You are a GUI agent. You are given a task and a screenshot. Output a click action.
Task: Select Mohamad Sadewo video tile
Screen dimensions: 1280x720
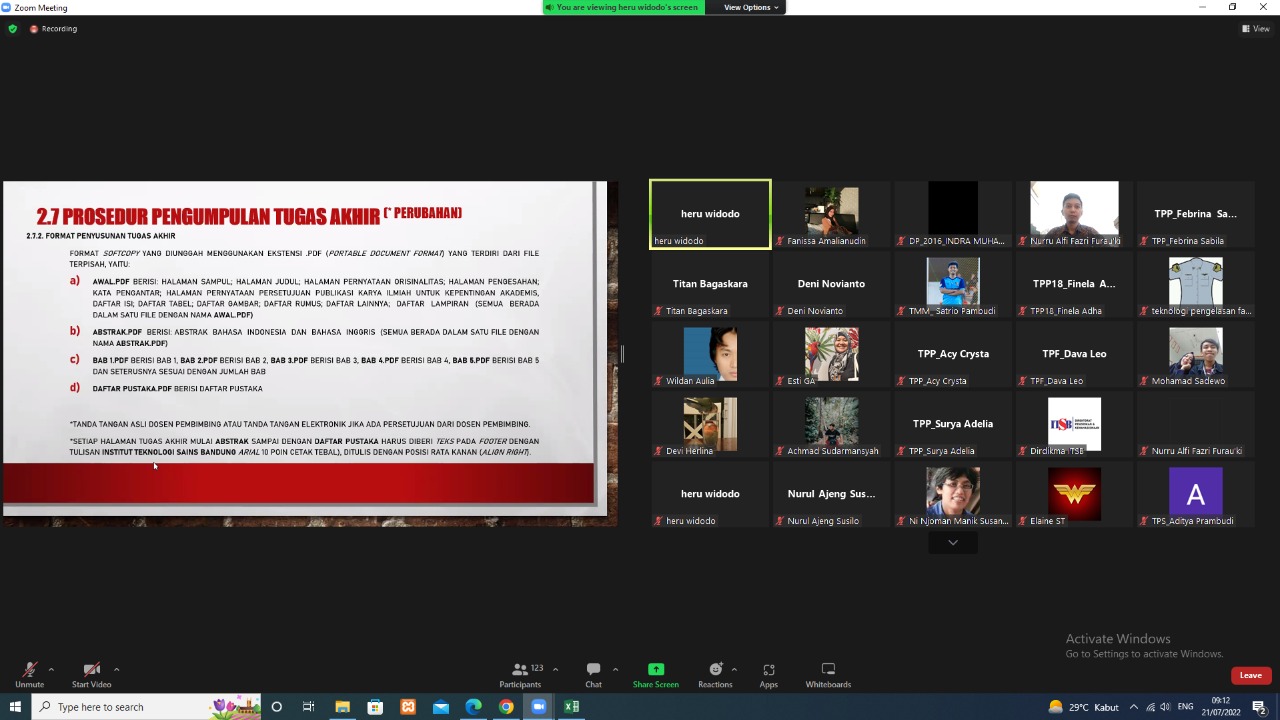(x=1195, y=353)
